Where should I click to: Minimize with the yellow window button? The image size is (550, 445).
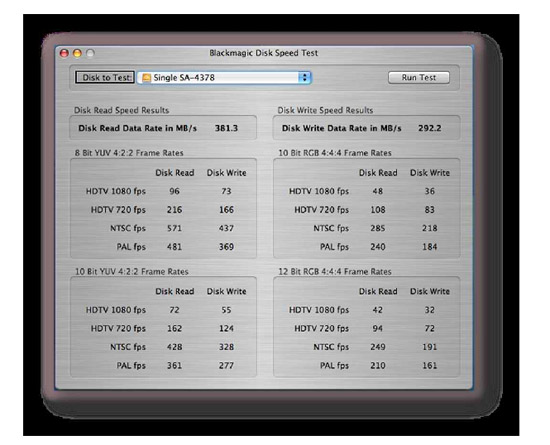point(77,53)
